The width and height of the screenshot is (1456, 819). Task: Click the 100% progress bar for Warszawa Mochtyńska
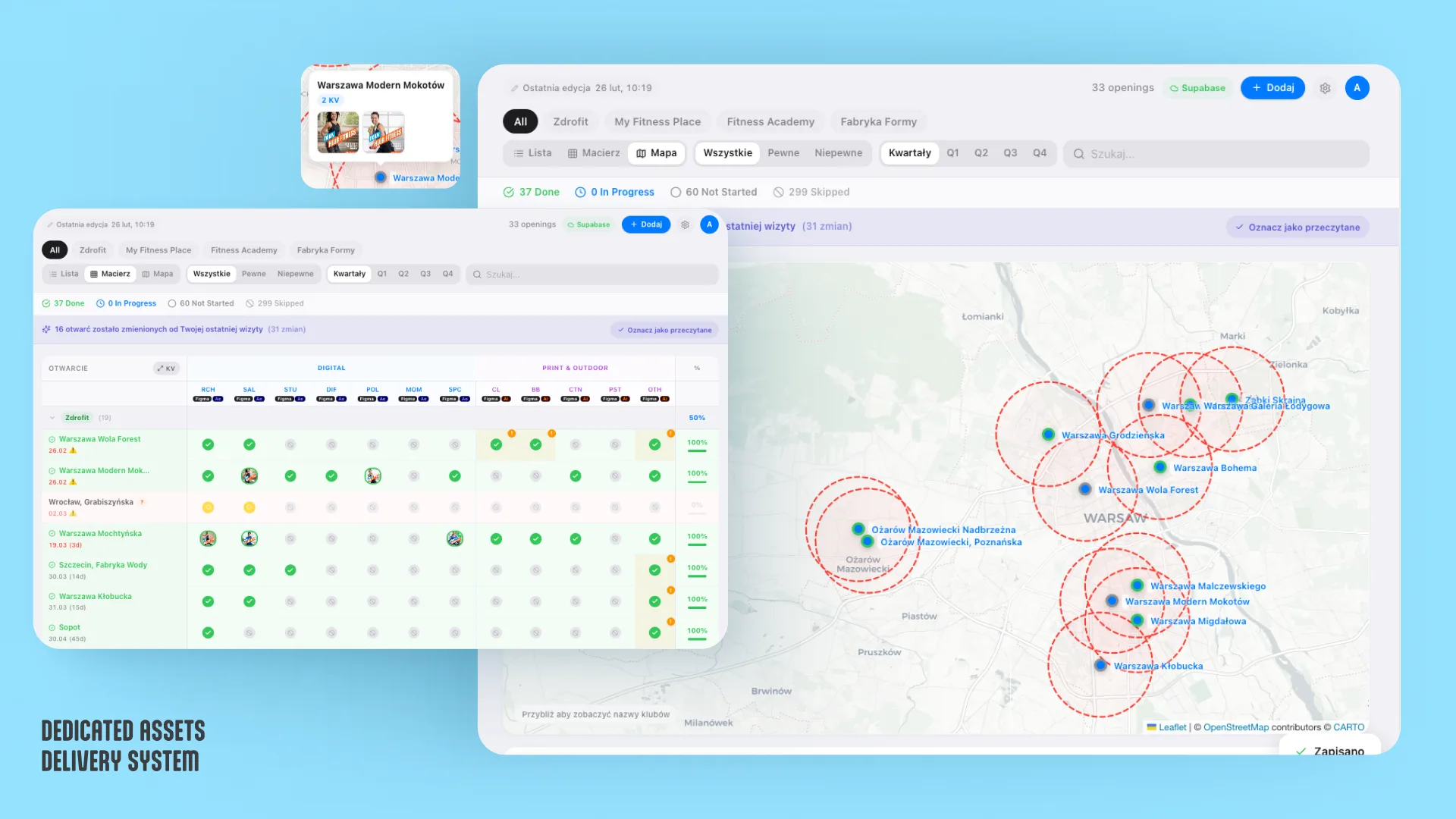pos(697,544)
